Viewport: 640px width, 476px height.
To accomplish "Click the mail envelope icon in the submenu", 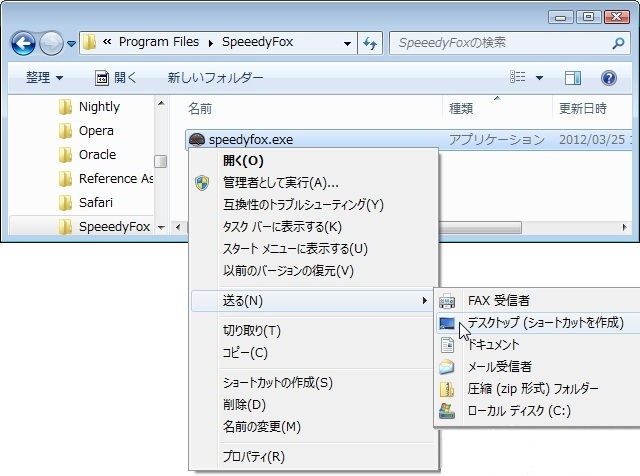I will point(447,367).
